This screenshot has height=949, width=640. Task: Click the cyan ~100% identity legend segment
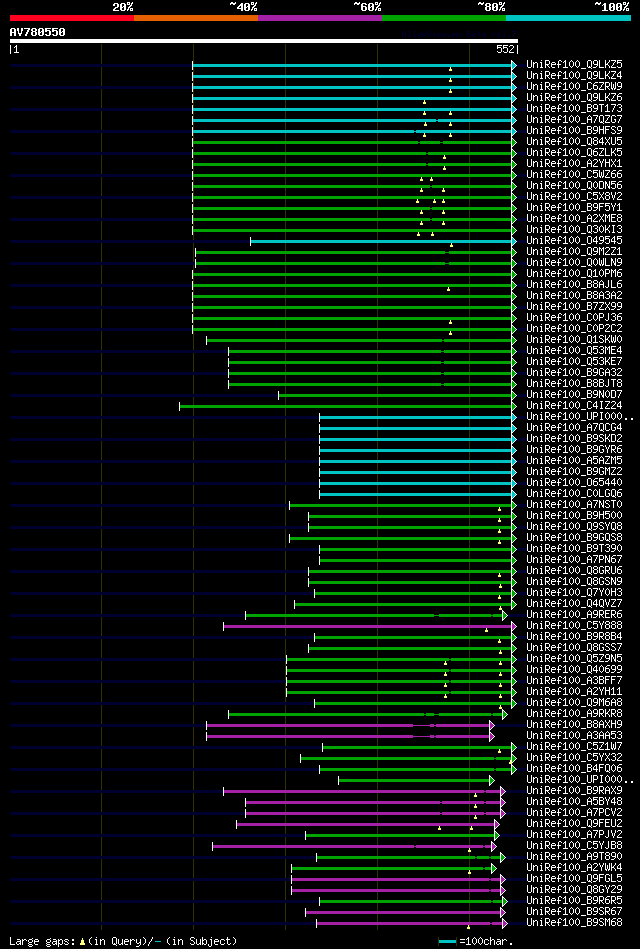(569, 18)
